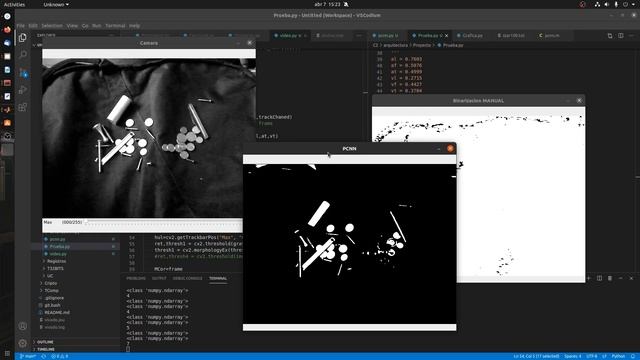Click the open changes icon in editor toolbar
This screenshot has width=640, height=360.
click(610, 36)
